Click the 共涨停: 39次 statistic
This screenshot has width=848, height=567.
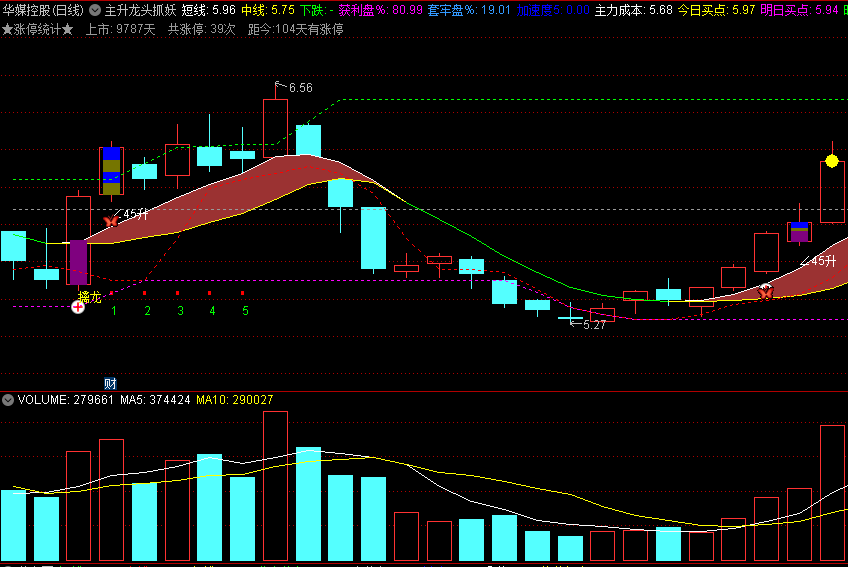(202, 29)
